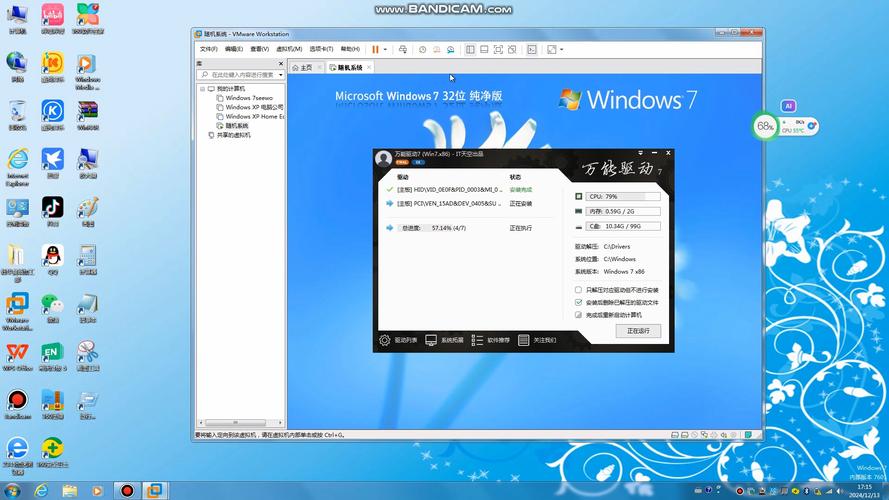Screen dimensions: 889x500
Task: Pause the virtual machine from the VMware toolbar
Action: (375, 50)
